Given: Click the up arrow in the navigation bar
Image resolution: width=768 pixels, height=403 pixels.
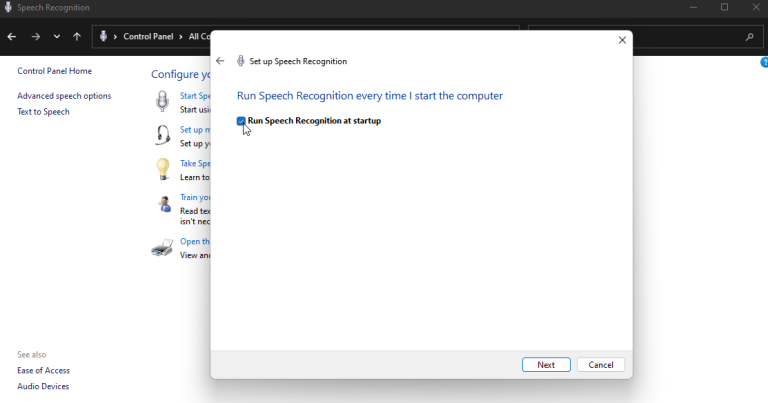Looking at the screenshot, I should [77, 37].
